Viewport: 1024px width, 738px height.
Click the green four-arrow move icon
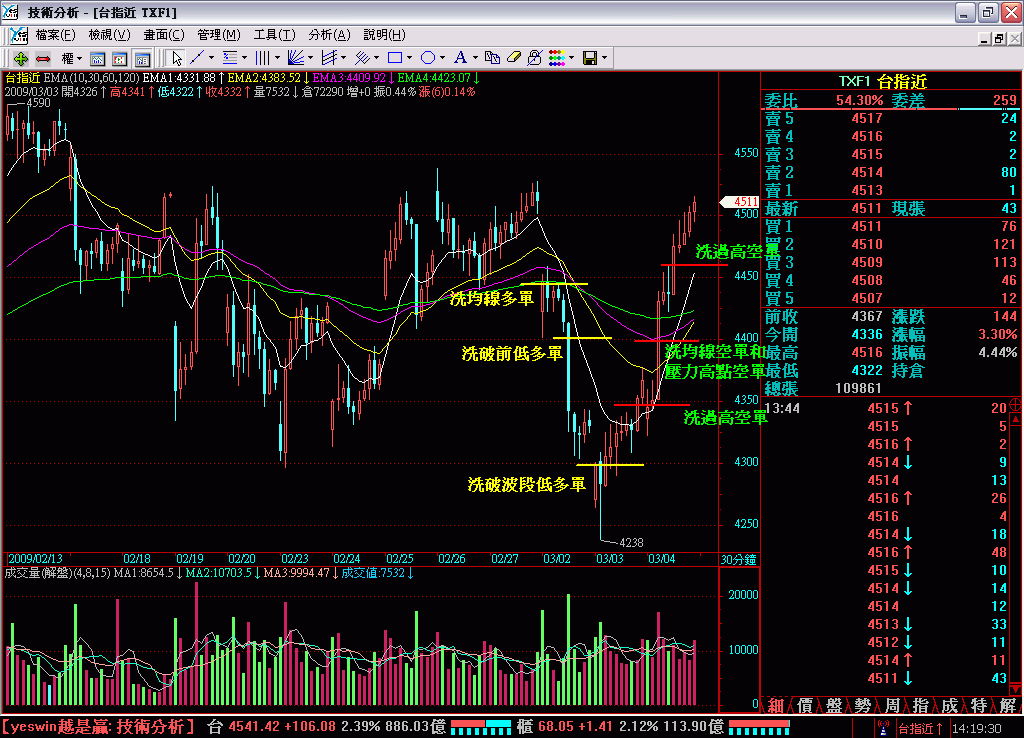(x=21, y=59)
